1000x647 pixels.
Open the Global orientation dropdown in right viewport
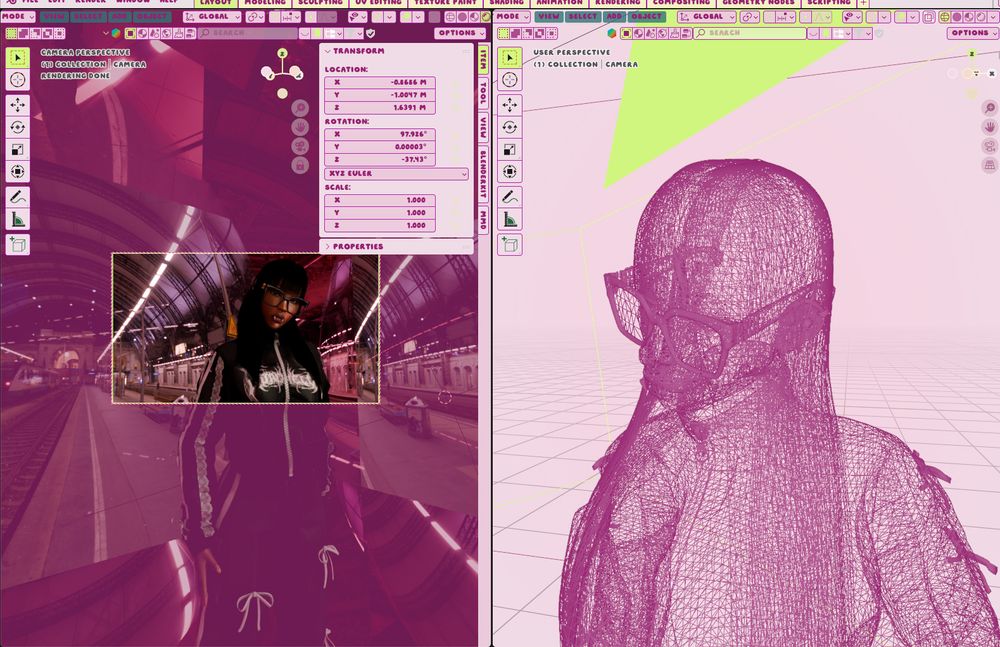coord(707,17)
